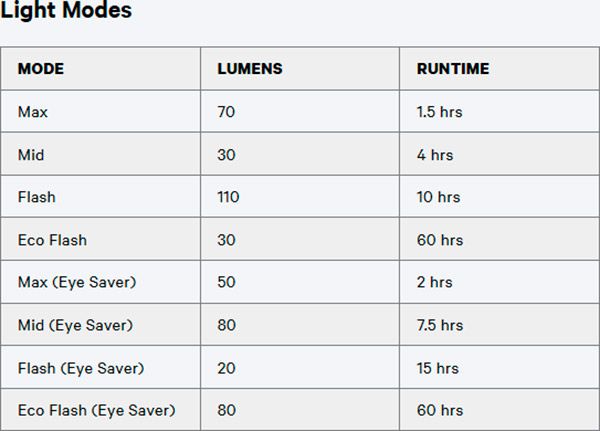The image size is (600, 431).
Task: Click the plain Mid mode cell
Action: pos(31,155)
